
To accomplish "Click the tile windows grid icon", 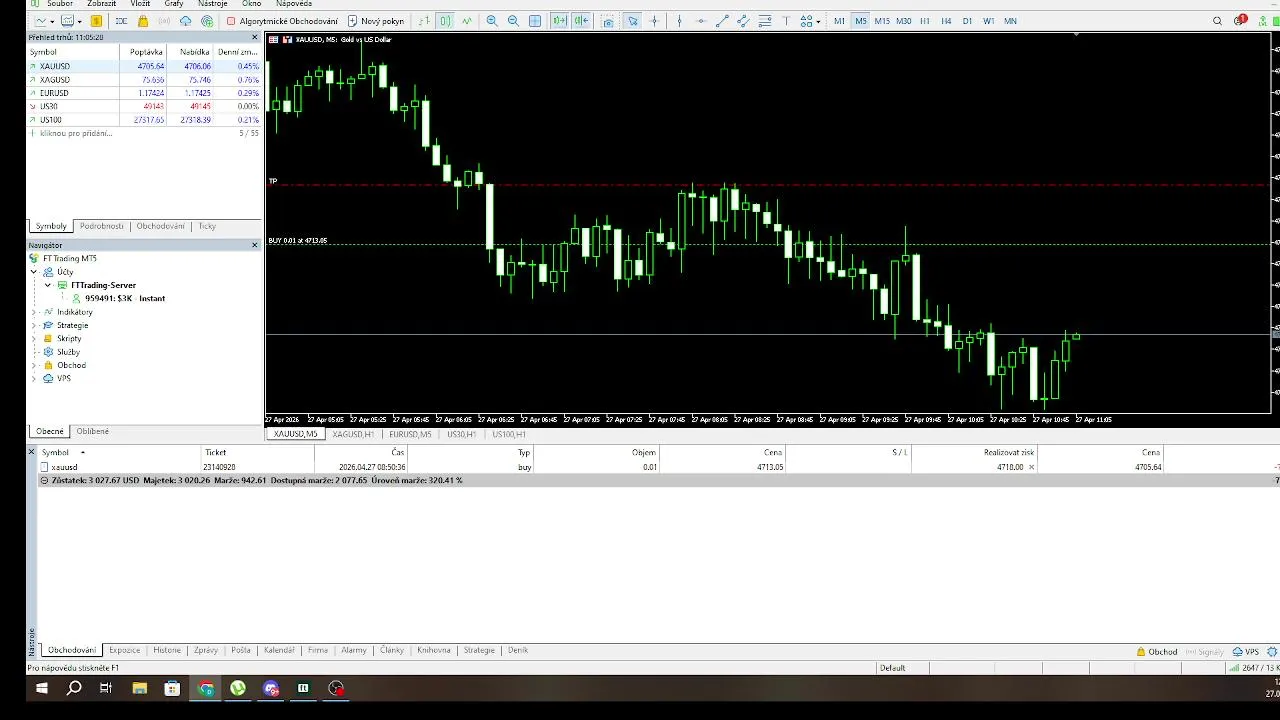I will pyautogui.click(x=535, y=21).
